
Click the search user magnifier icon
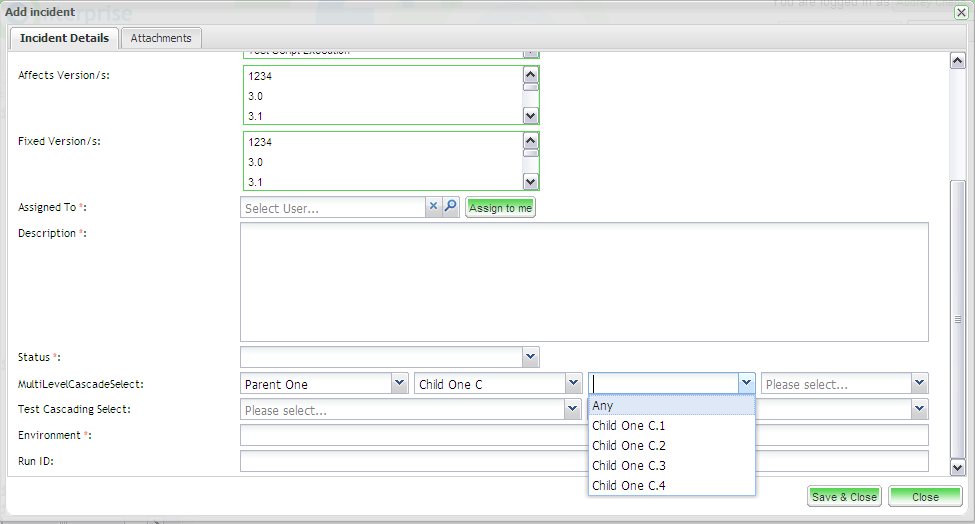coord(450,207)
